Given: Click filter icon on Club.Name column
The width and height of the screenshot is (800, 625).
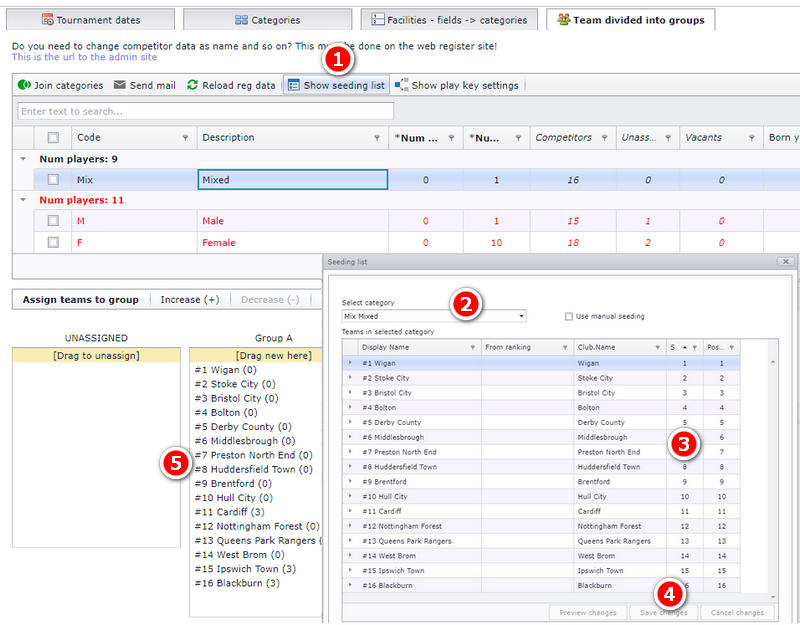Looking at the screenshot, I should tap(657, 347).
